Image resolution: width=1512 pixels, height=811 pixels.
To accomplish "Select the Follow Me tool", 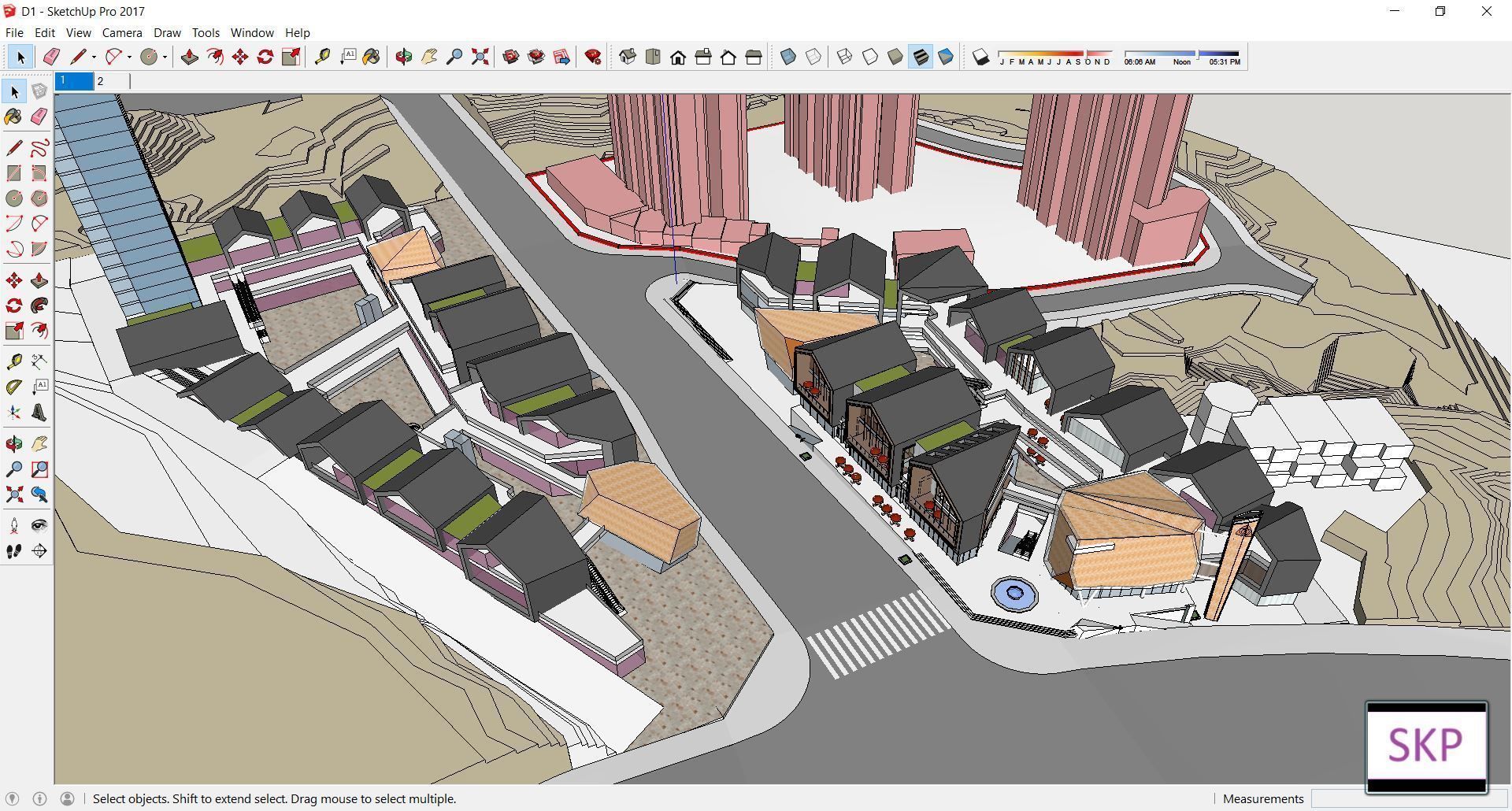I will [39, 306].
